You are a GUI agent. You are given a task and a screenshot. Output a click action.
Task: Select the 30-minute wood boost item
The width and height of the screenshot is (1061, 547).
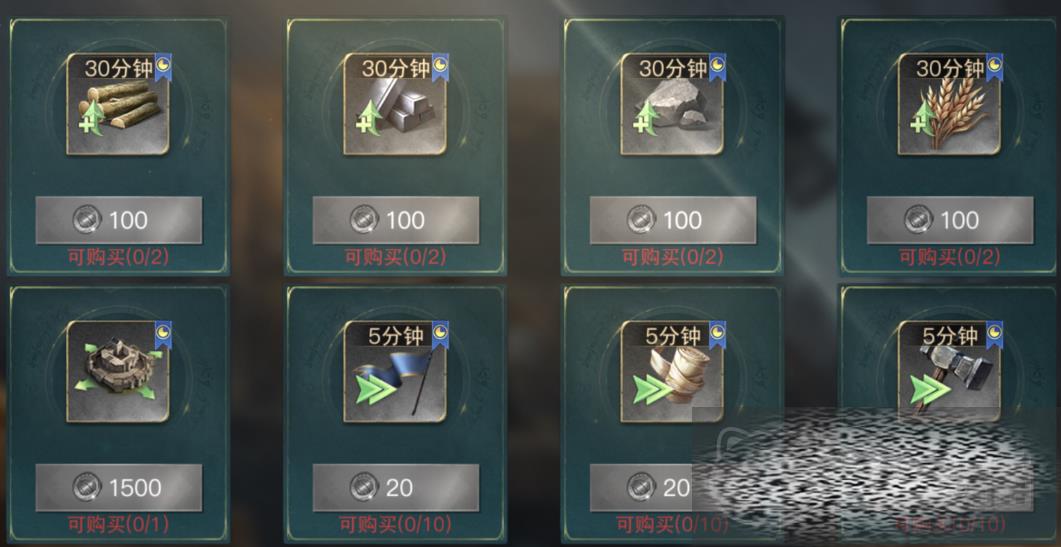[x=118, y=104]
